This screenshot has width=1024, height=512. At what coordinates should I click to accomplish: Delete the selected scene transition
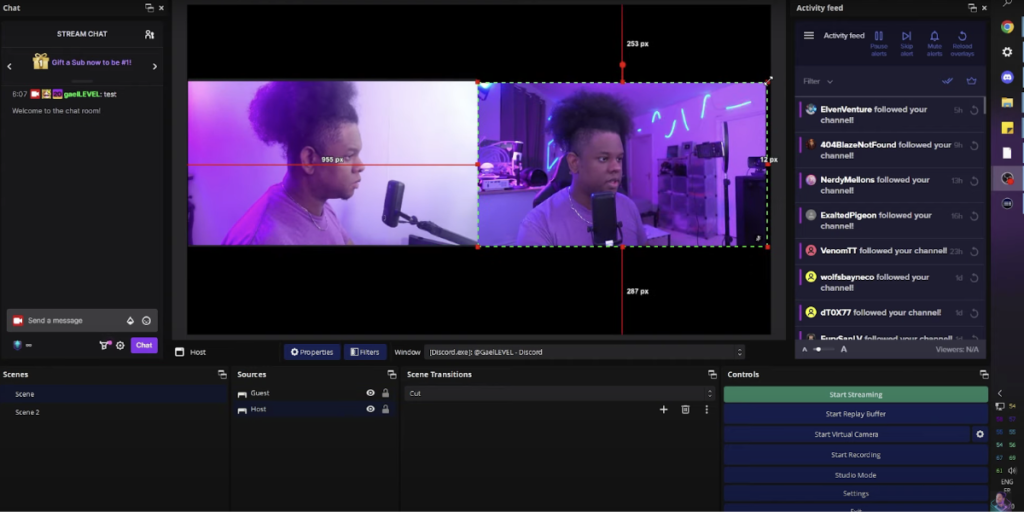pyautogui.click(x=685, y=409)
